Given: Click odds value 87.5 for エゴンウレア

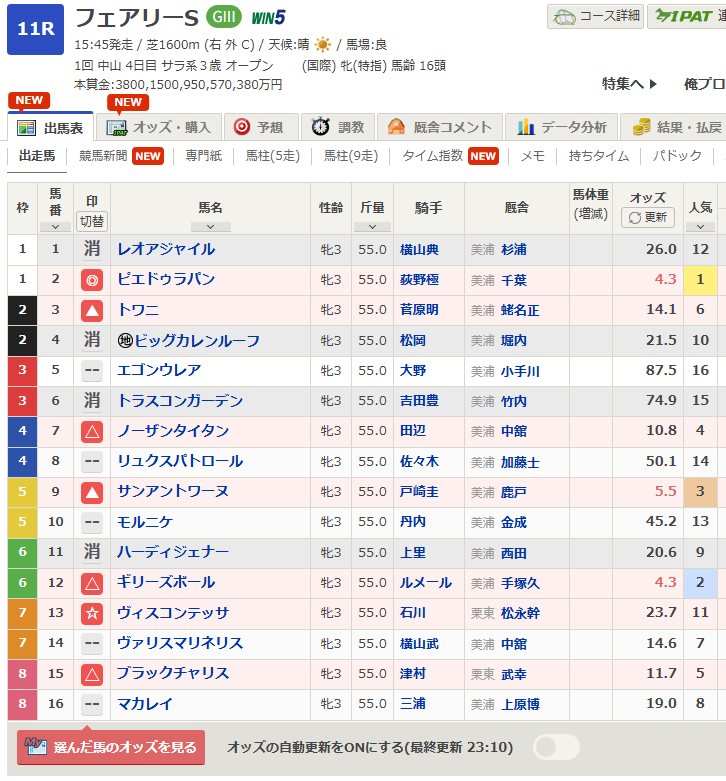Looking at the screenshot, I should [661, 370].
